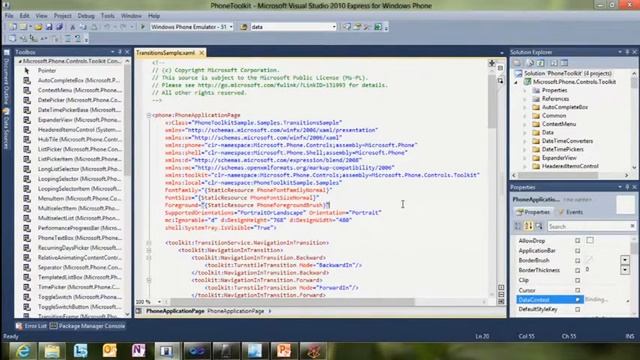Collapse the Microsoft.Phone.Controls.Toolkit project node
The image size is (640, 360).
tap(516, 82)
